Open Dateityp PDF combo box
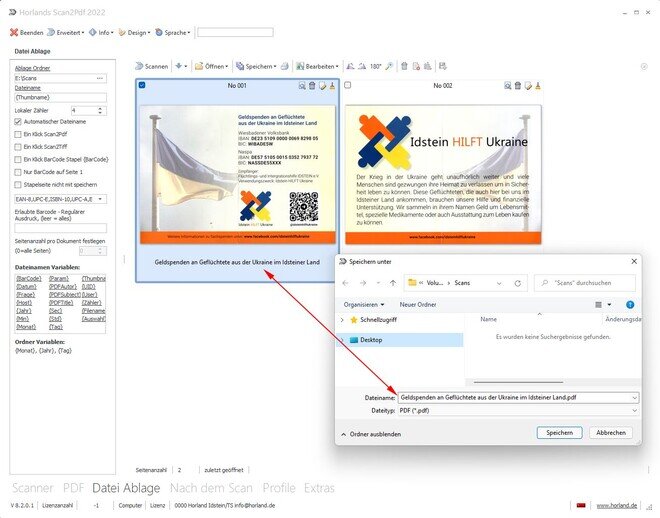 click(x=518, y=410)
